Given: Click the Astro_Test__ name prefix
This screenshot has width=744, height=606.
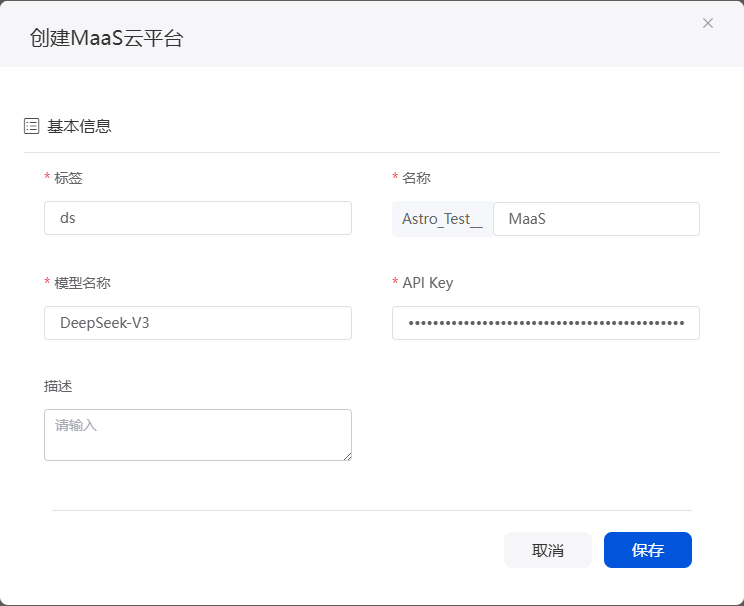Looking at the screenshot, I should tap(442, 219).
